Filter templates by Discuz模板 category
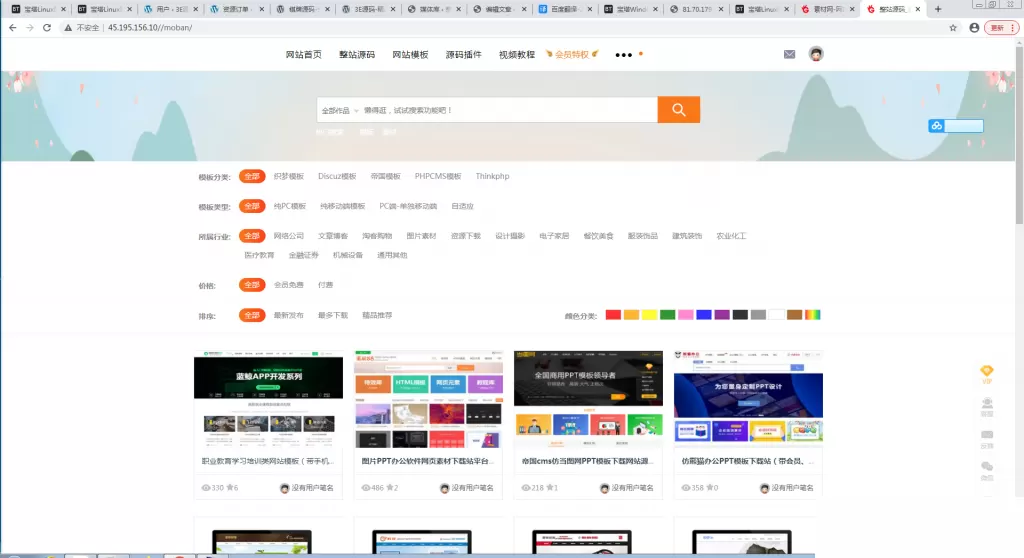This screenshot has height=558, width=1024. (337, 176)
